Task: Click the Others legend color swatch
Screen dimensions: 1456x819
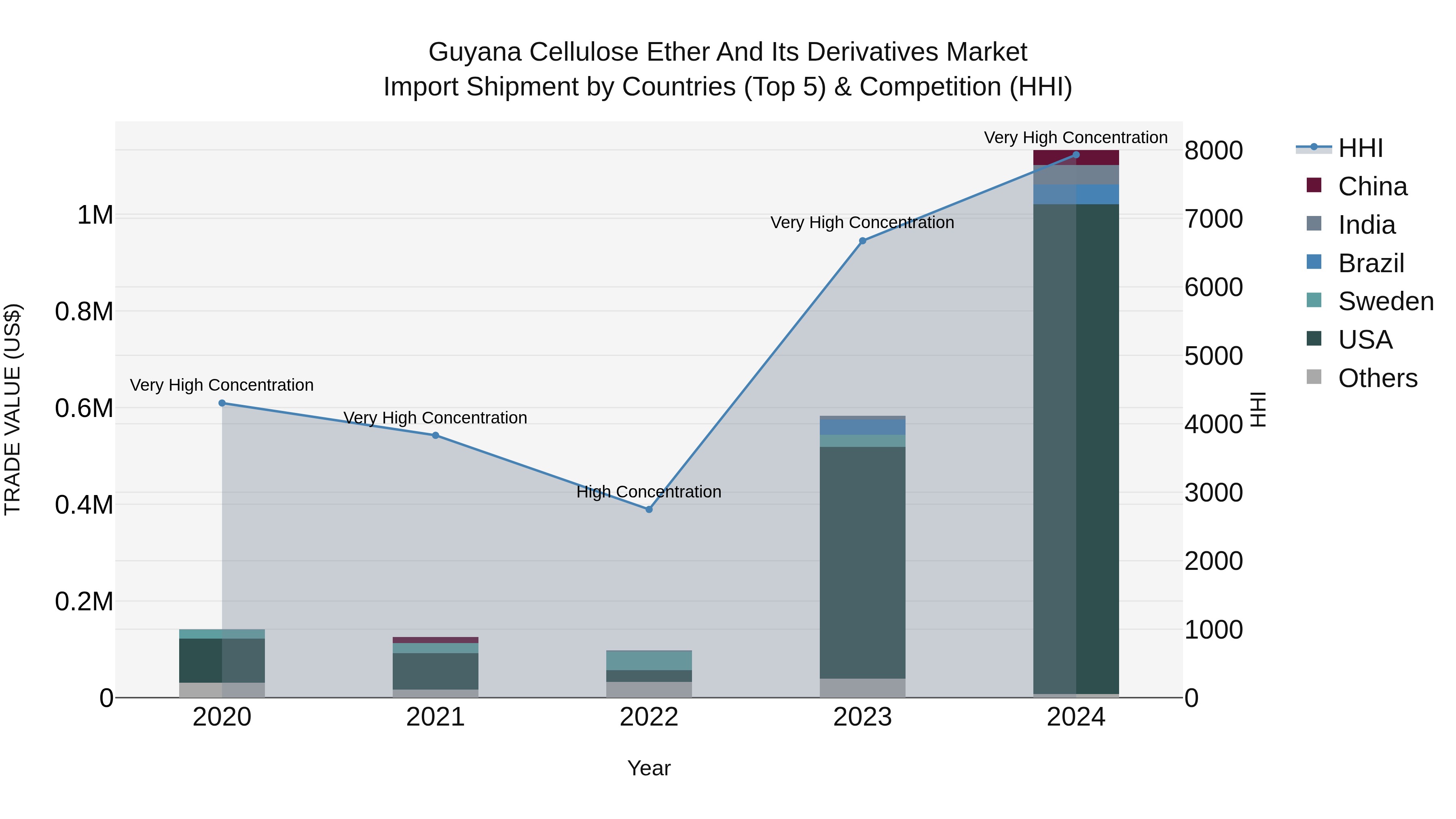Action: [1314, 377]
